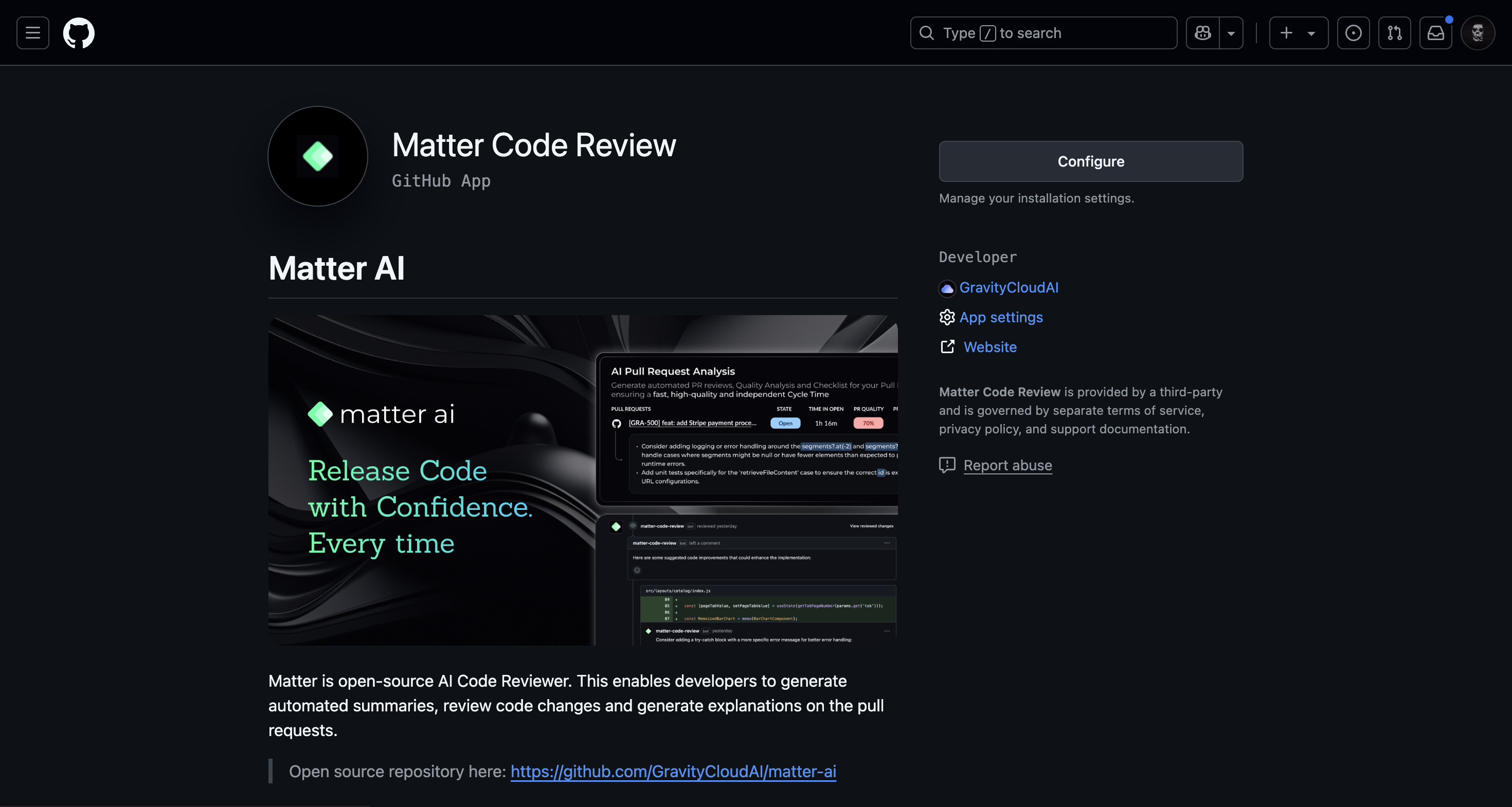The height and width of the screenshot is (807, 1512).
Task: Open Pull requests from the header icon
Action: 1395,33
